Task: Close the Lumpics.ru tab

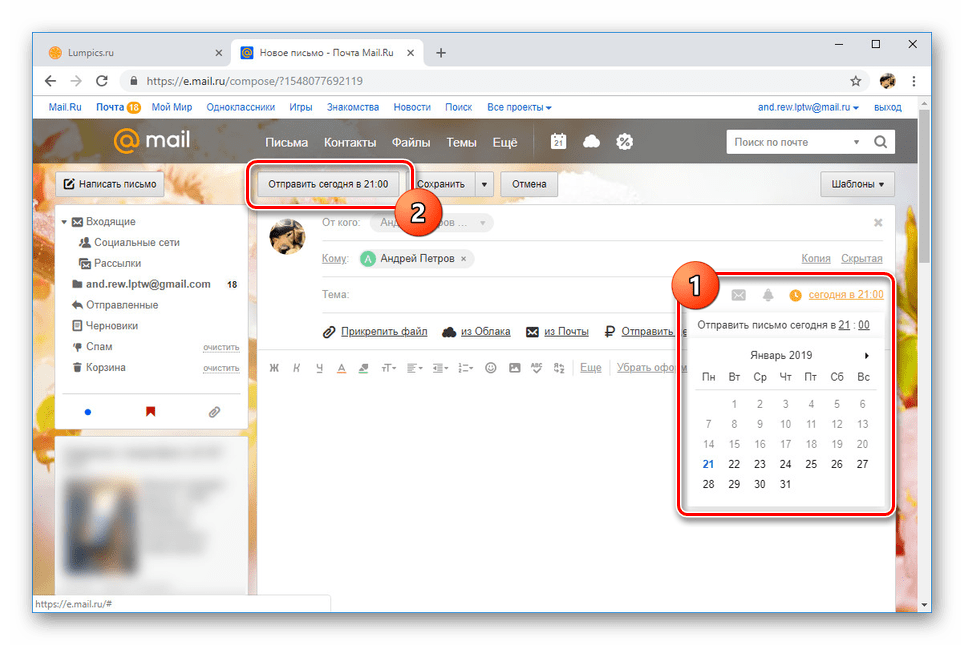Action: [x=218, y=53]
